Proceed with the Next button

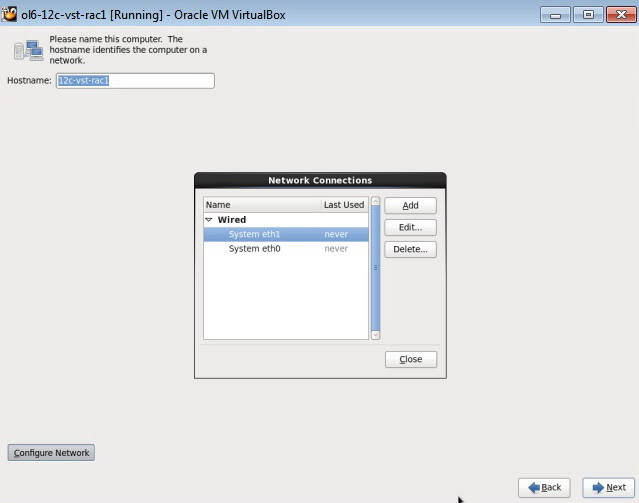pyautogui.click(x=608, y=488)
